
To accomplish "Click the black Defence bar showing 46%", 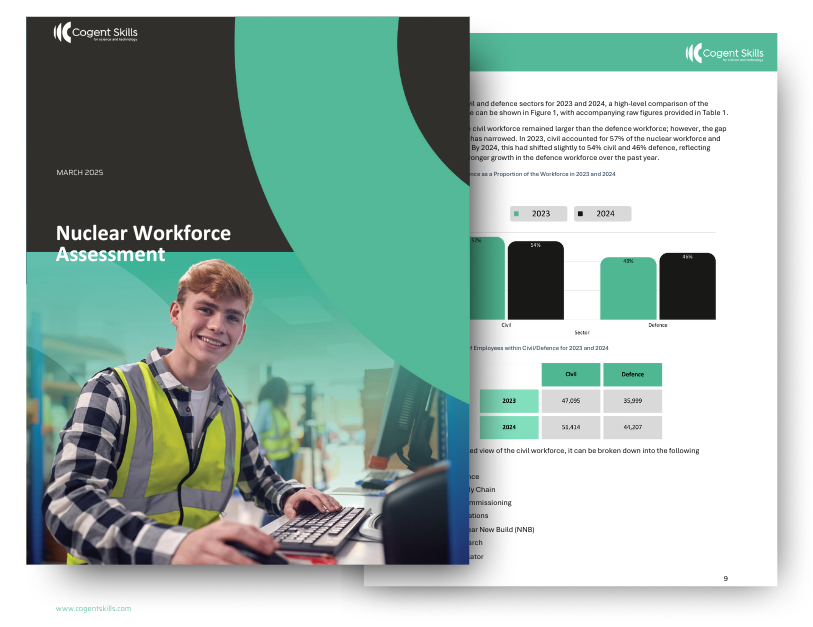I will [687, 288].
